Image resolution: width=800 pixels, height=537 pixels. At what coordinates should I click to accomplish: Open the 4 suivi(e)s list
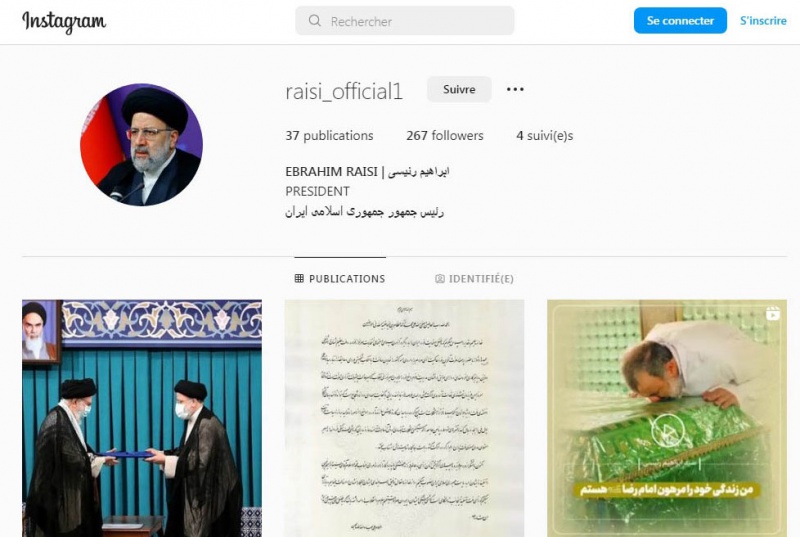coord(544,136)
